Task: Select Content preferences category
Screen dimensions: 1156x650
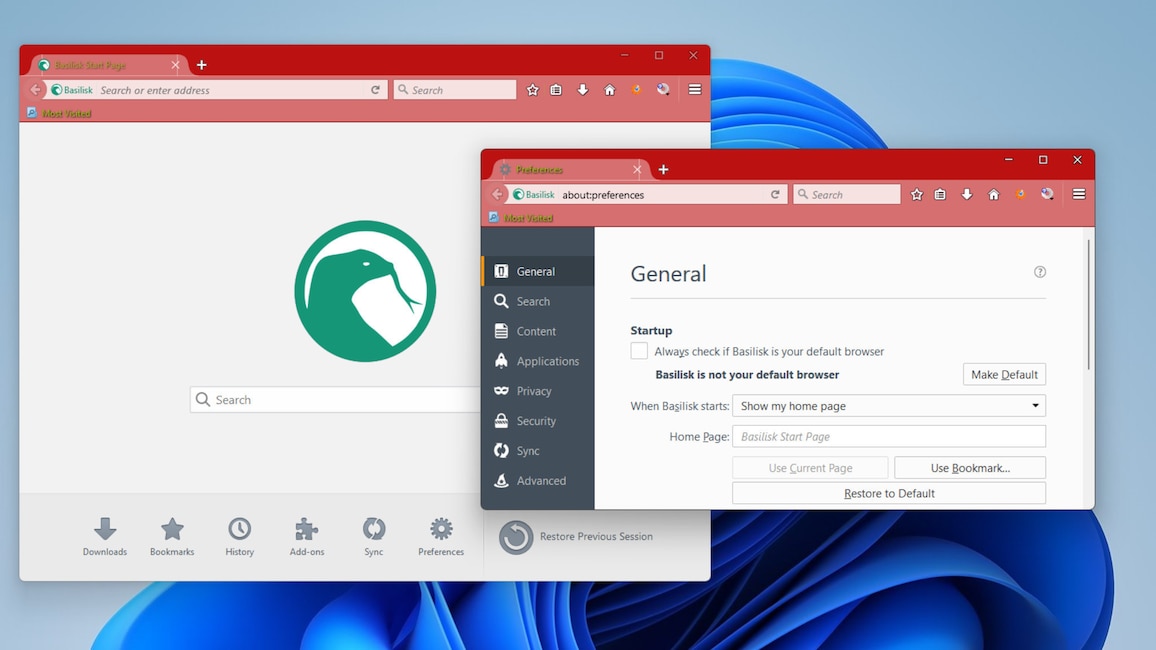Action: 537,331
